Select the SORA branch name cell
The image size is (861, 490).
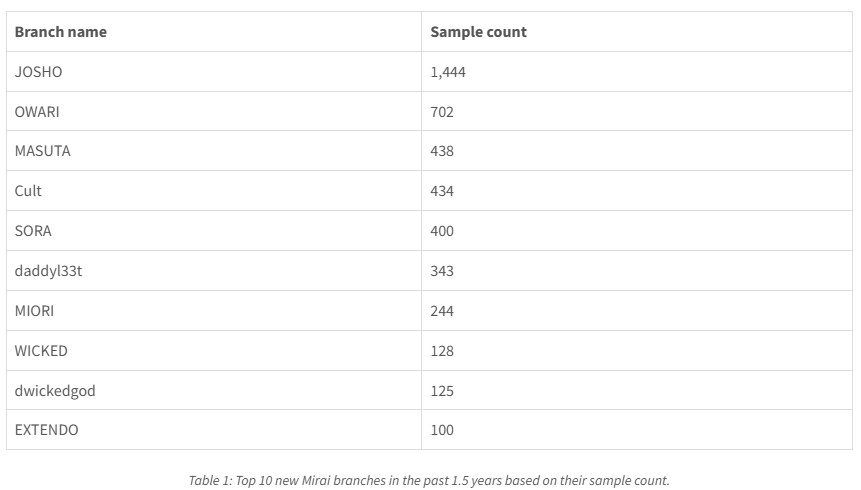click(33, 231)
